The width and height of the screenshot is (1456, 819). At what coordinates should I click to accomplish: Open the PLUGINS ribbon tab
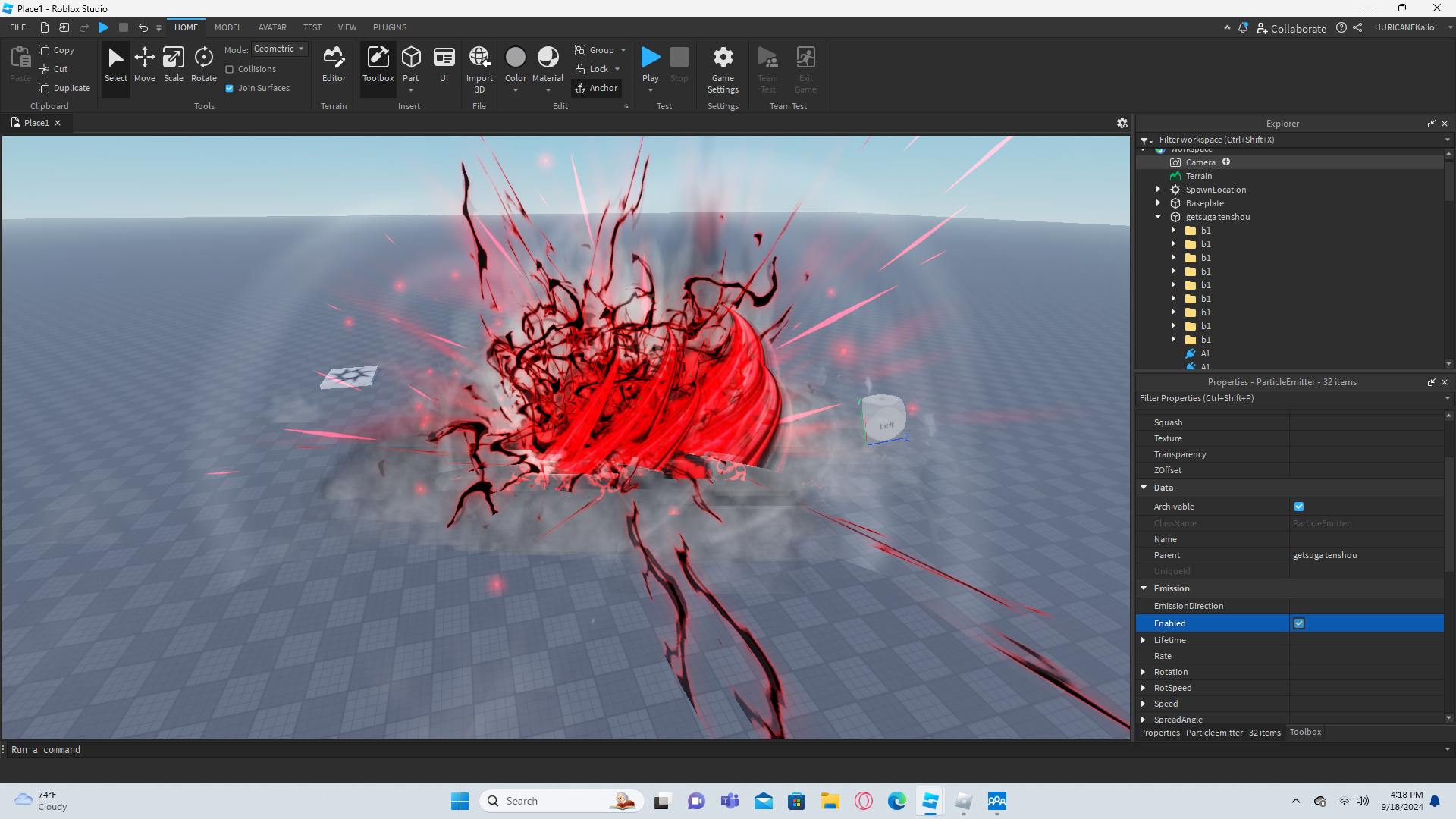390,27
